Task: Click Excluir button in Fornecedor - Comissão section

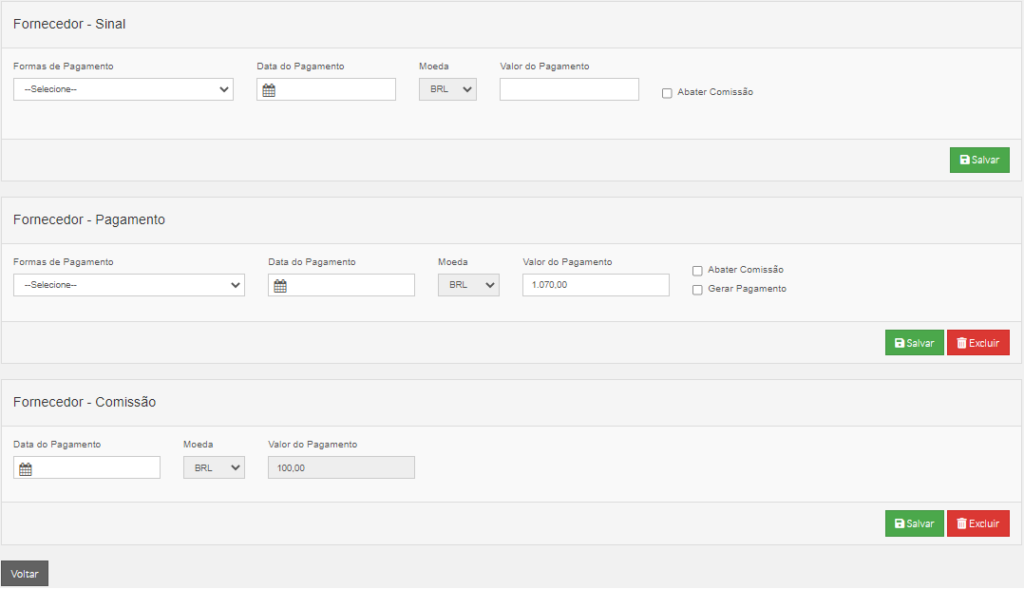Action: (978, 524)
